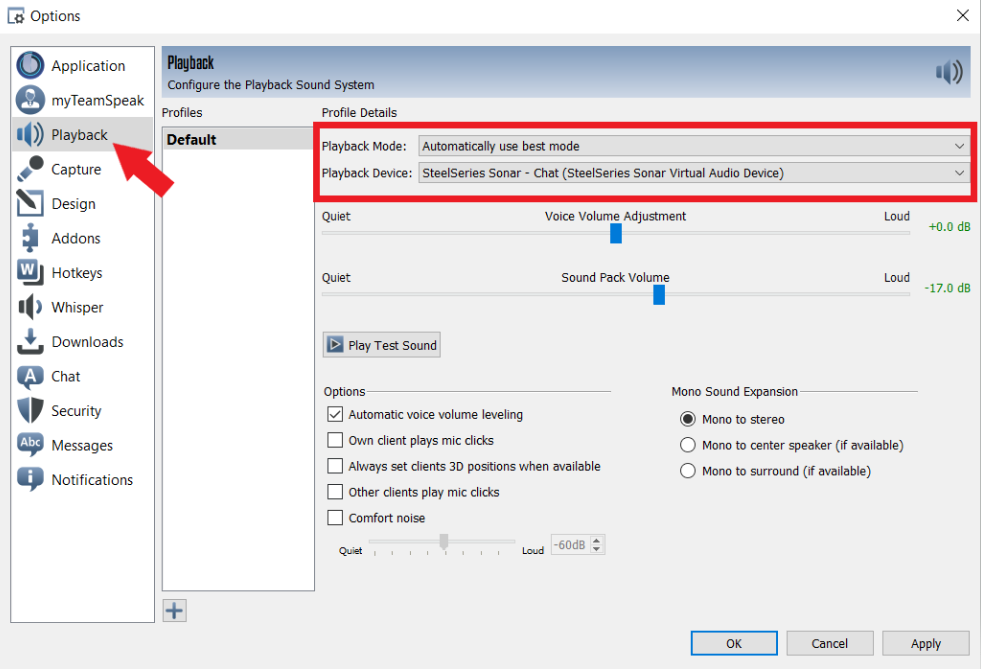Image resolution: width=981 pixels, height=669 pixels.
Task: Click the myTeamSpeak user icon
Action: coord(30,100)
